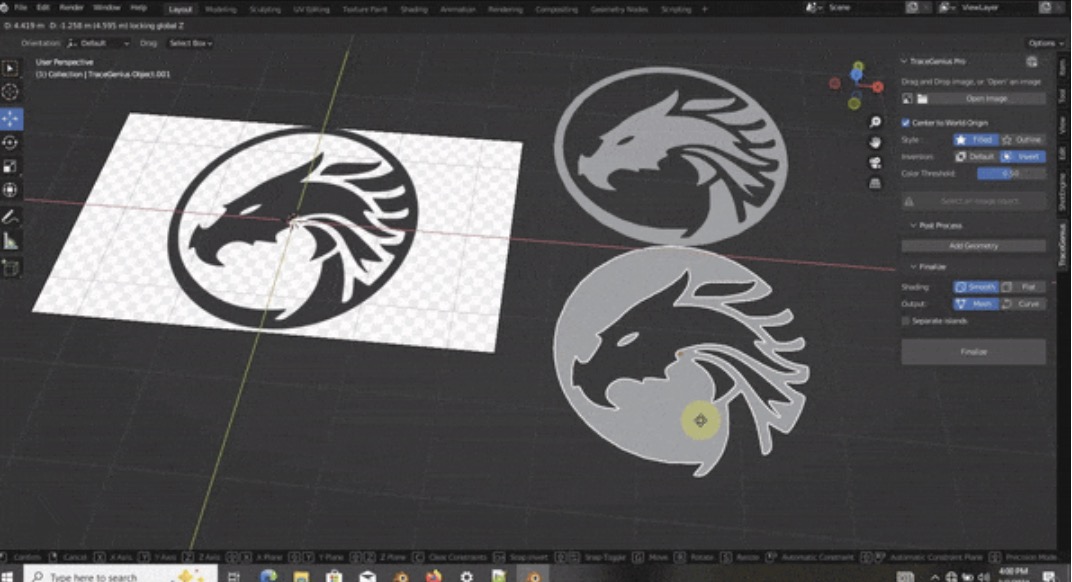Screen dimensions: 1072x582
Task: Switch perspective/orthographic grid icon
Action: [x=875, y=183]
